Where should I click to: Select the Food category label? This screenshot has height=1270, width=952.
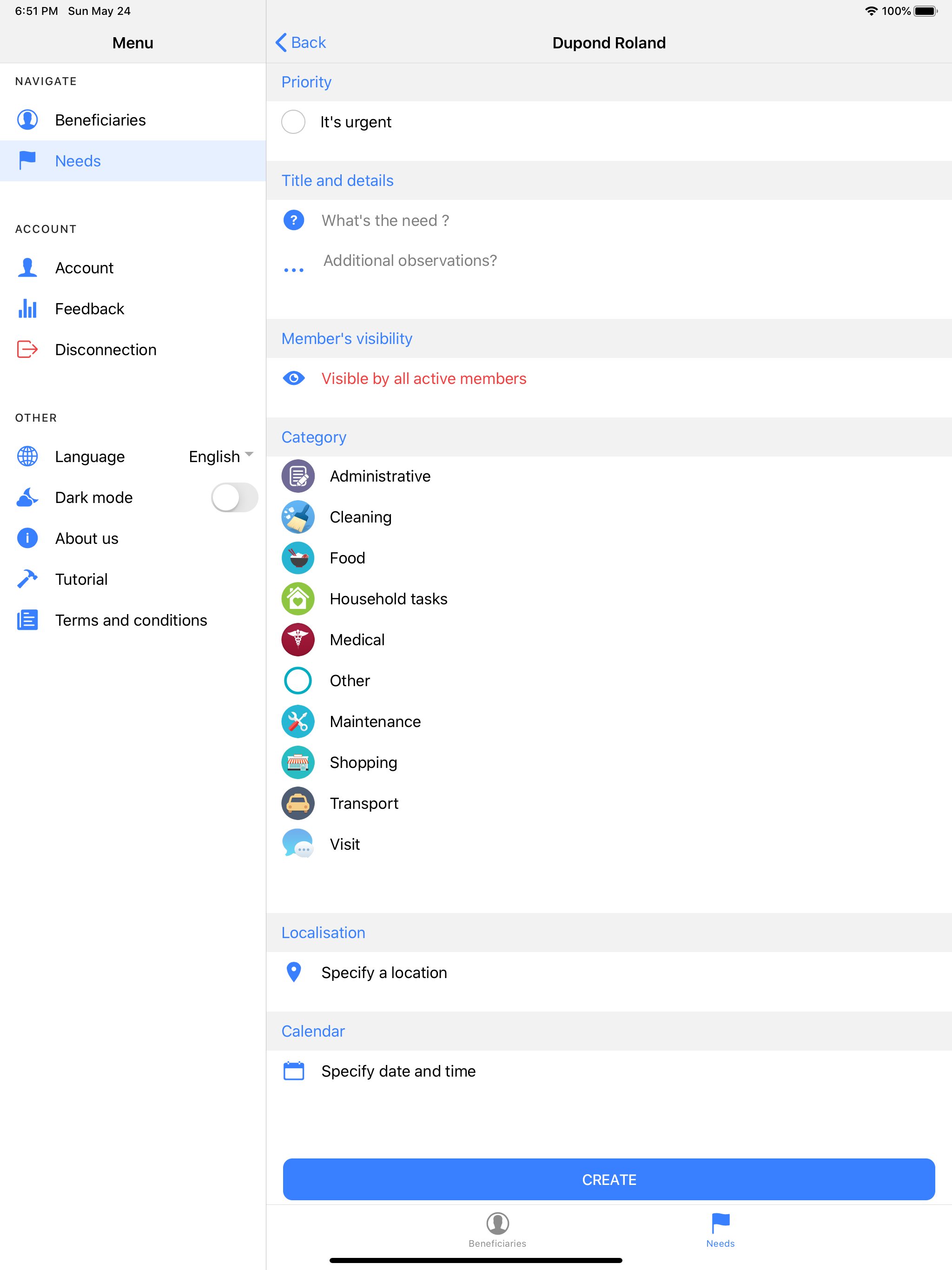[347, 557]
